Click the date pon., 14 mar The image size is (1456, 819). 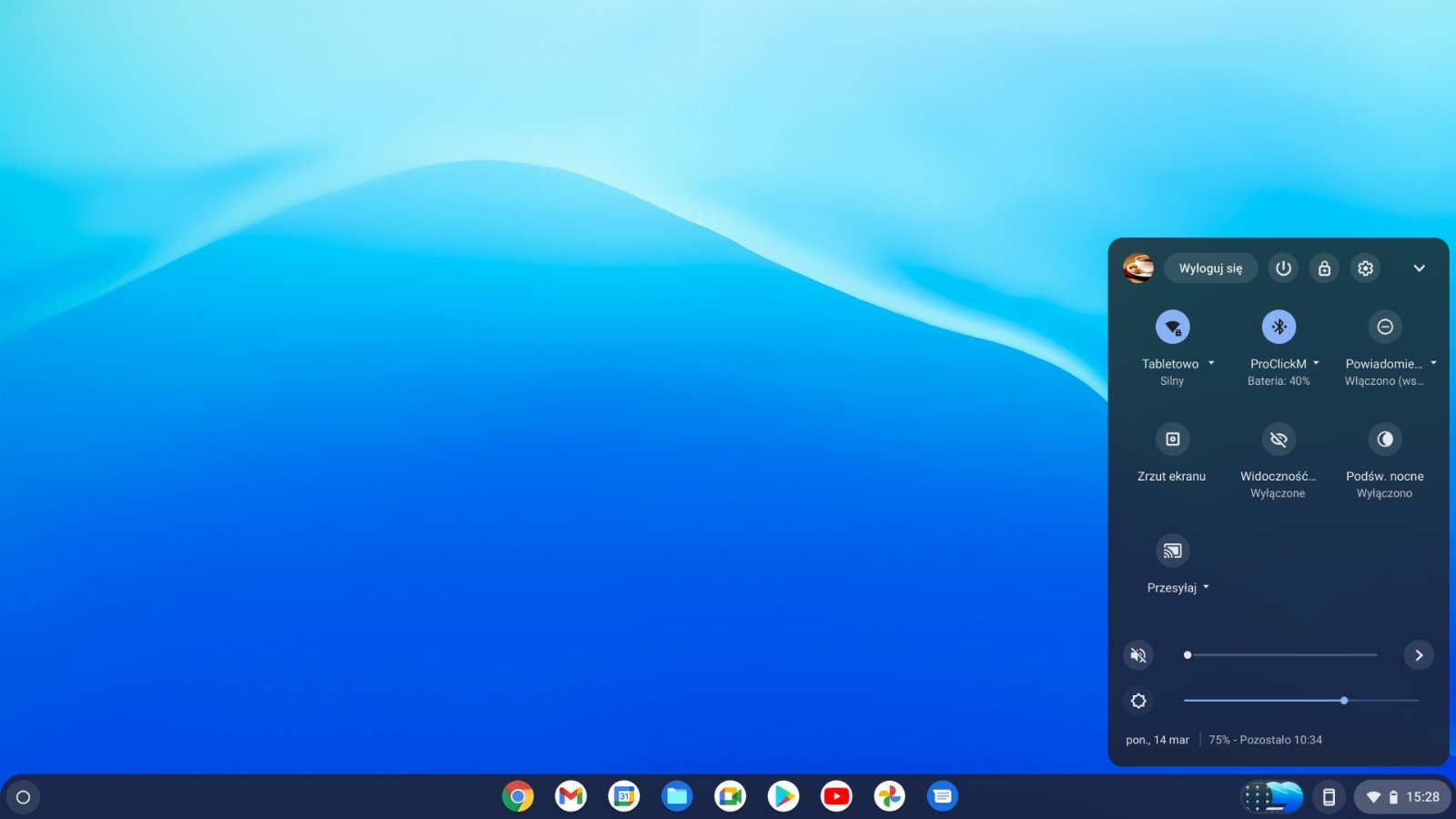[x=1158, y=740]
